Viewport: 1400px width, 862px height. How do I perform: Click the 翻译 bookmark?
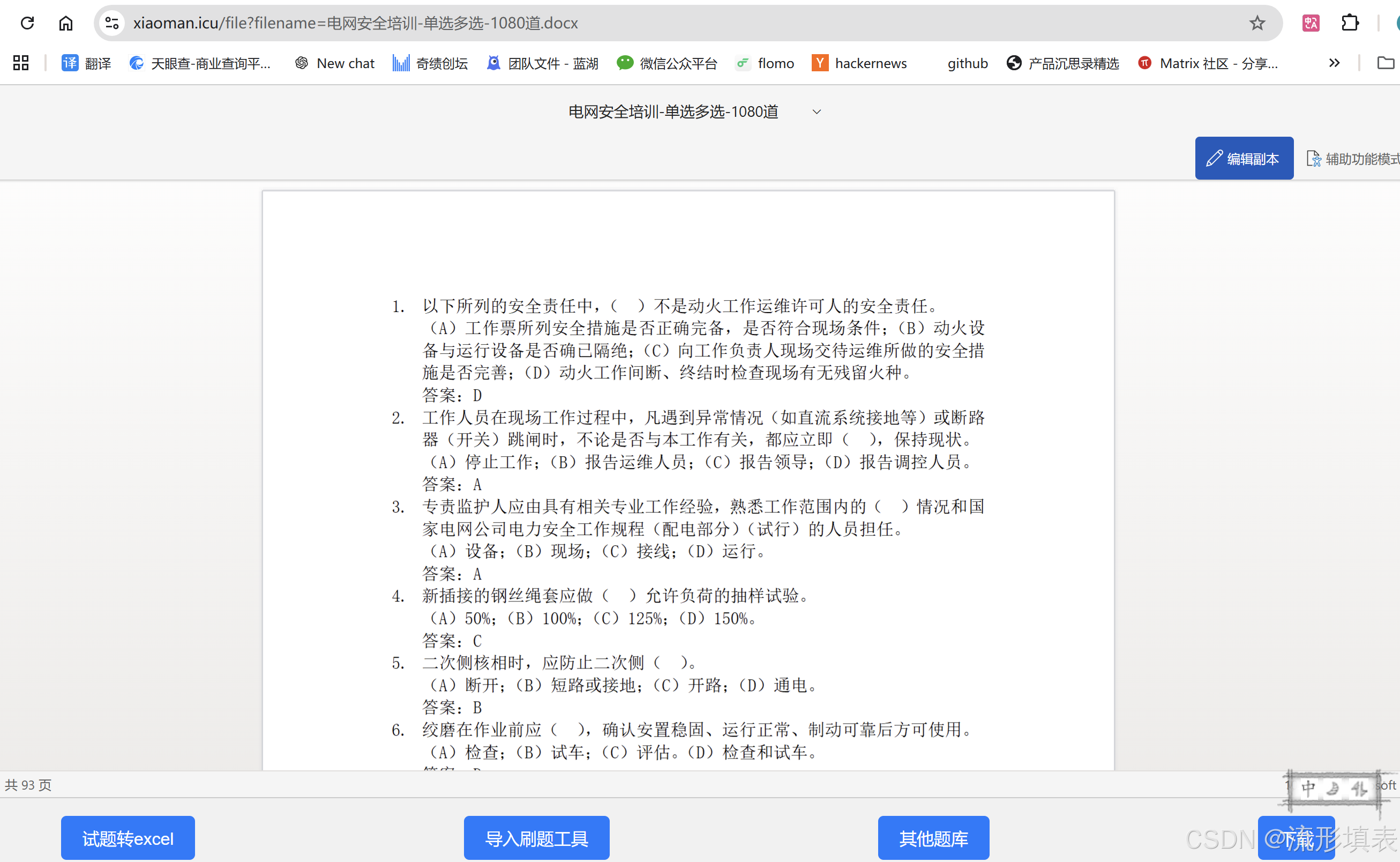[x=87, y=63]
